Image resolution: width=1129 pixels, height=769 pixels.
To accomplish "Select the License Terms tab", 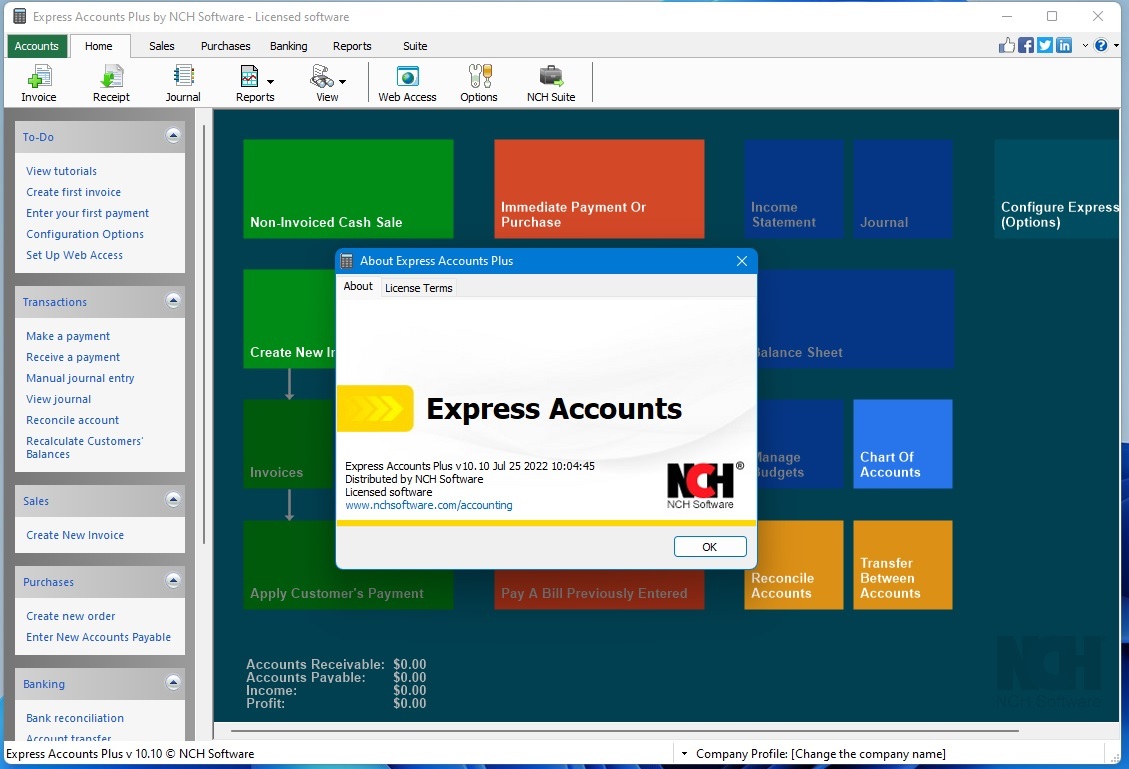I will pos(418,288).
